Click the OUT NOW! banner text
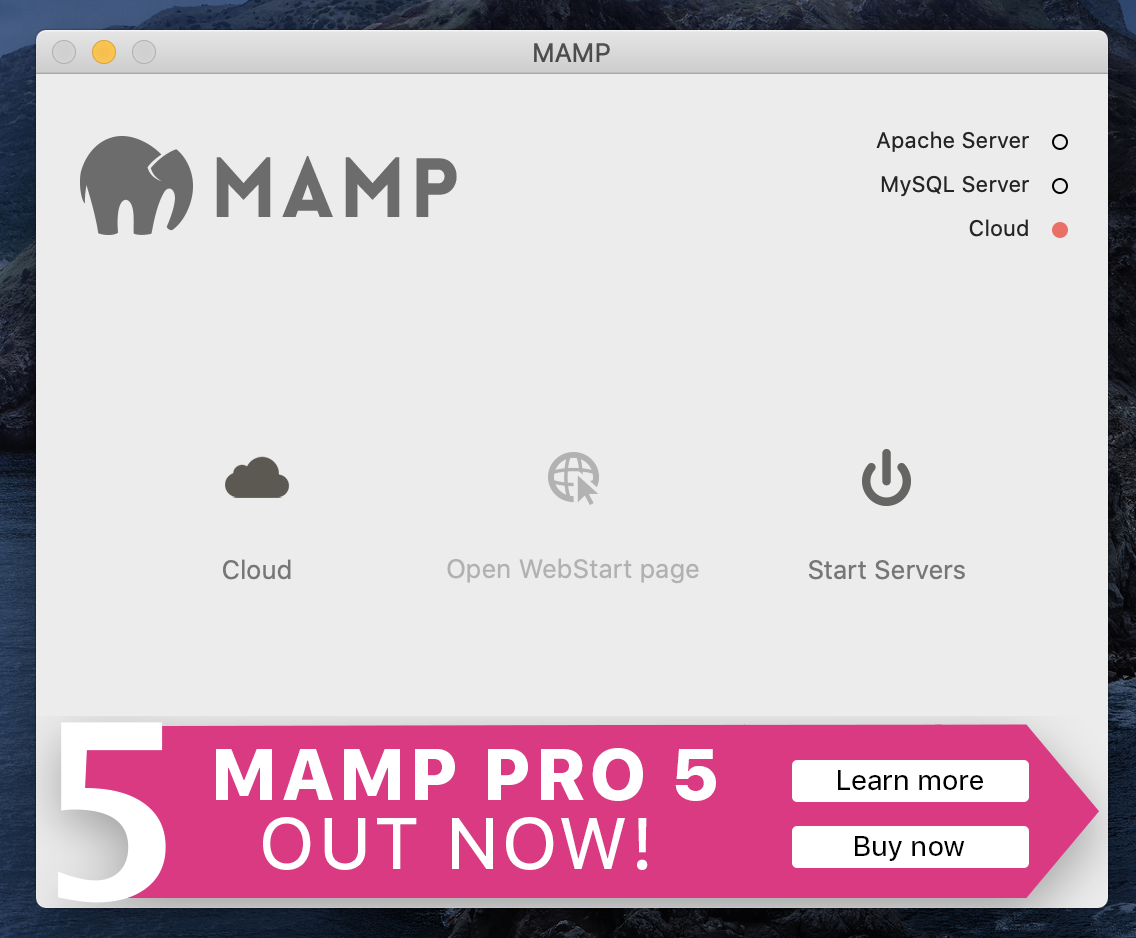The width and height of the screenshot is (1136, 938). [456, 844]
